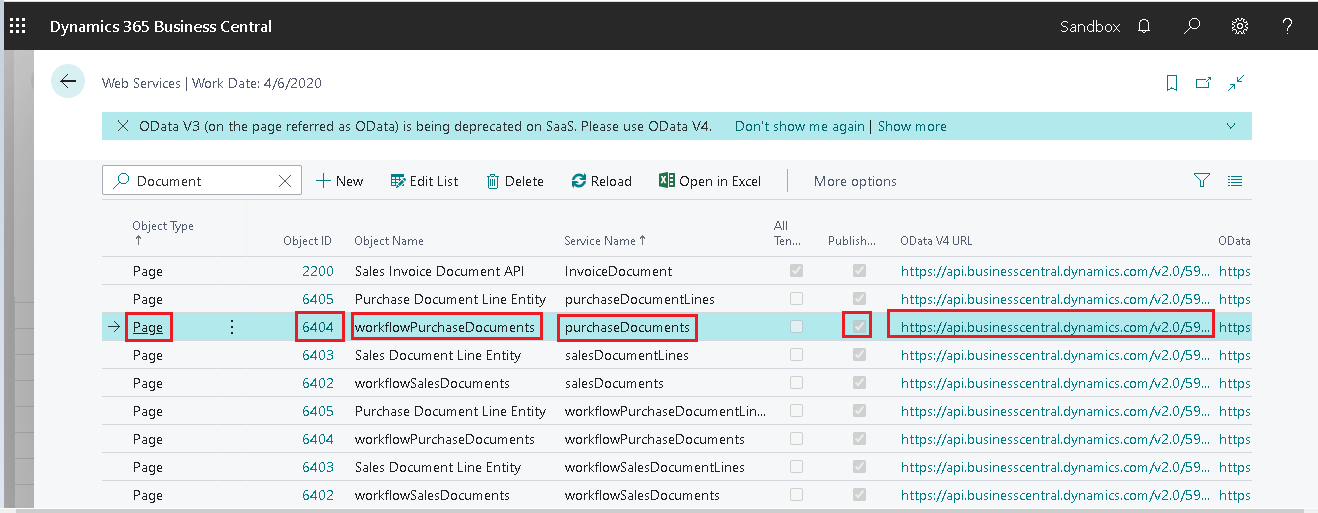The width and height of the screenshot is (1318, 513).
Task: Click Edit List
Action: click(424, 181)
